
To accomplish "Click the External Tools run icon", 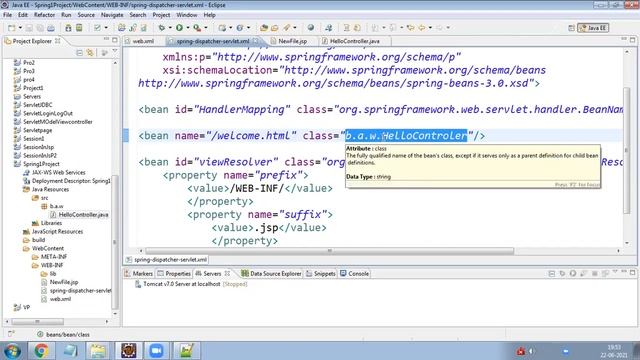I will coord(197,28).
